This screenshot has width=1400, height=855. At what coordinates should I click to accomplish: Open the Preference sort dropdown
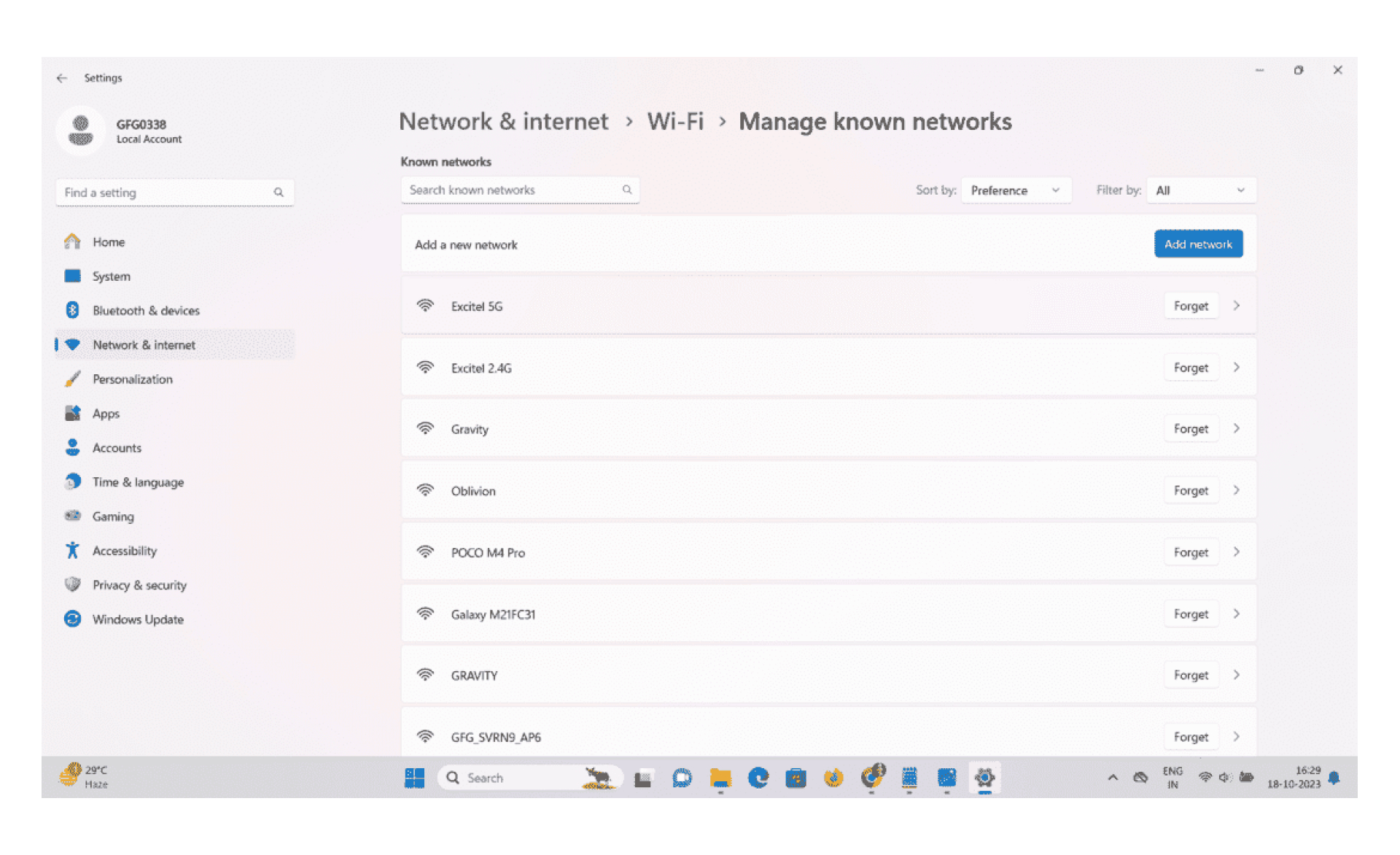(1016, 190)
